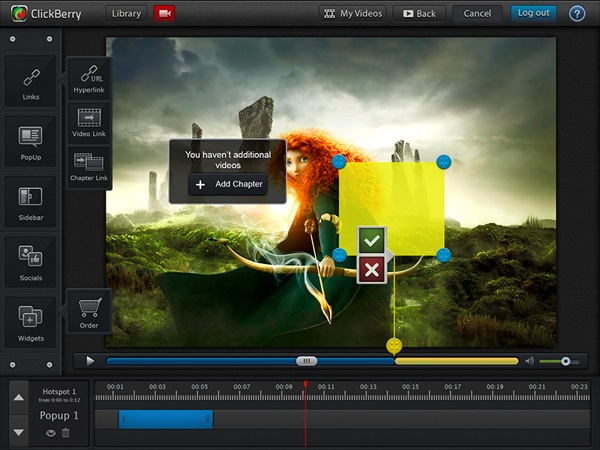Image resolution: width=600 pixels, height=450 pixels.
Task: Click the red camera record button
Action: [x=164, y=13]
